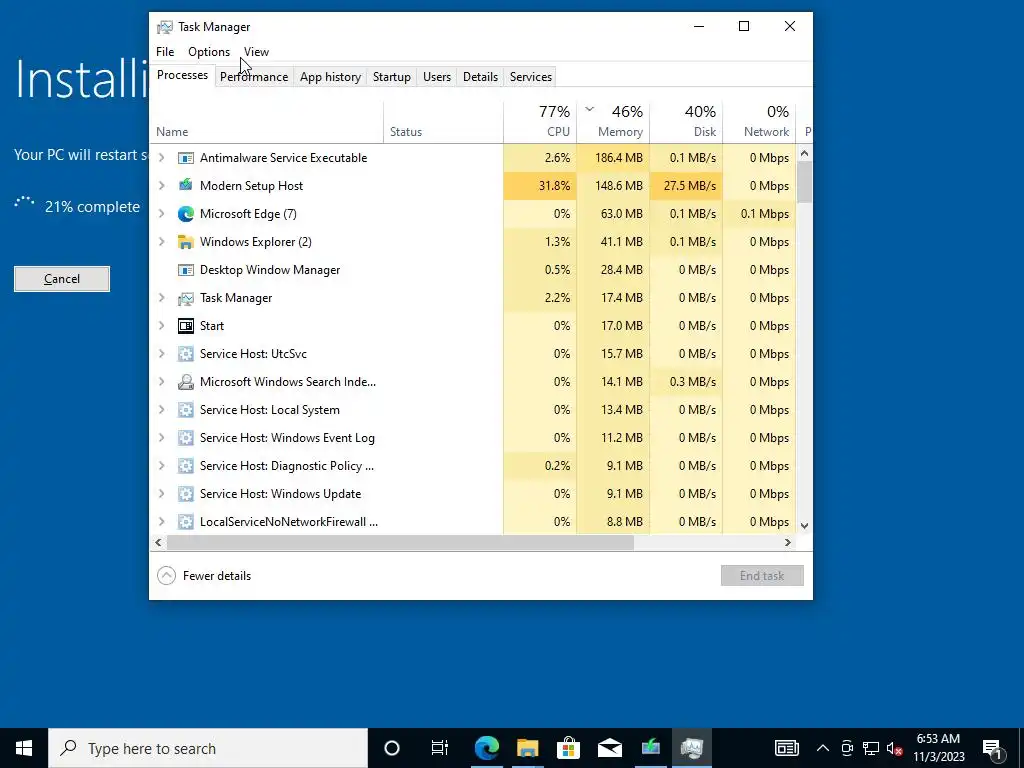Sort processes by Name column header
Viewport: 1024px width, 768px height.
click(x=266, y=121)
